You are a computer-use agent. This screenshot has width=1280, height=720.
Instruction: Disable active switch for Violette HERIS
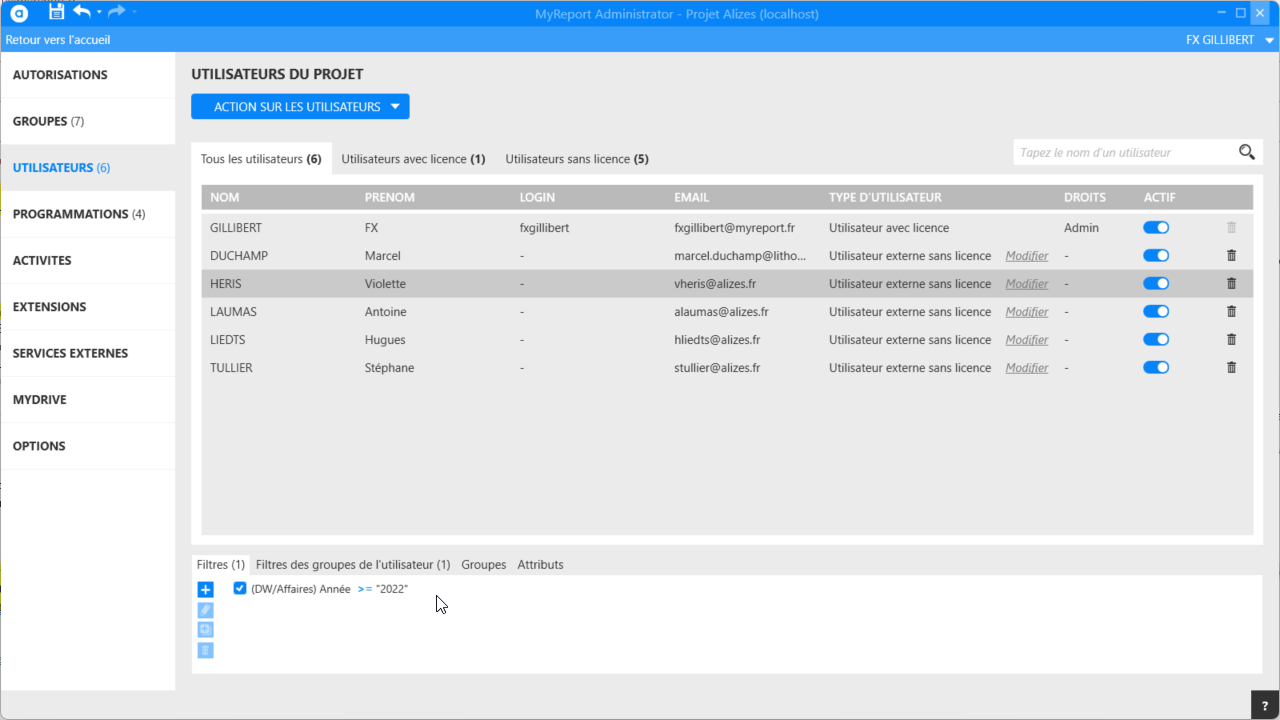pyautogui.click(x=1156, y=284)
